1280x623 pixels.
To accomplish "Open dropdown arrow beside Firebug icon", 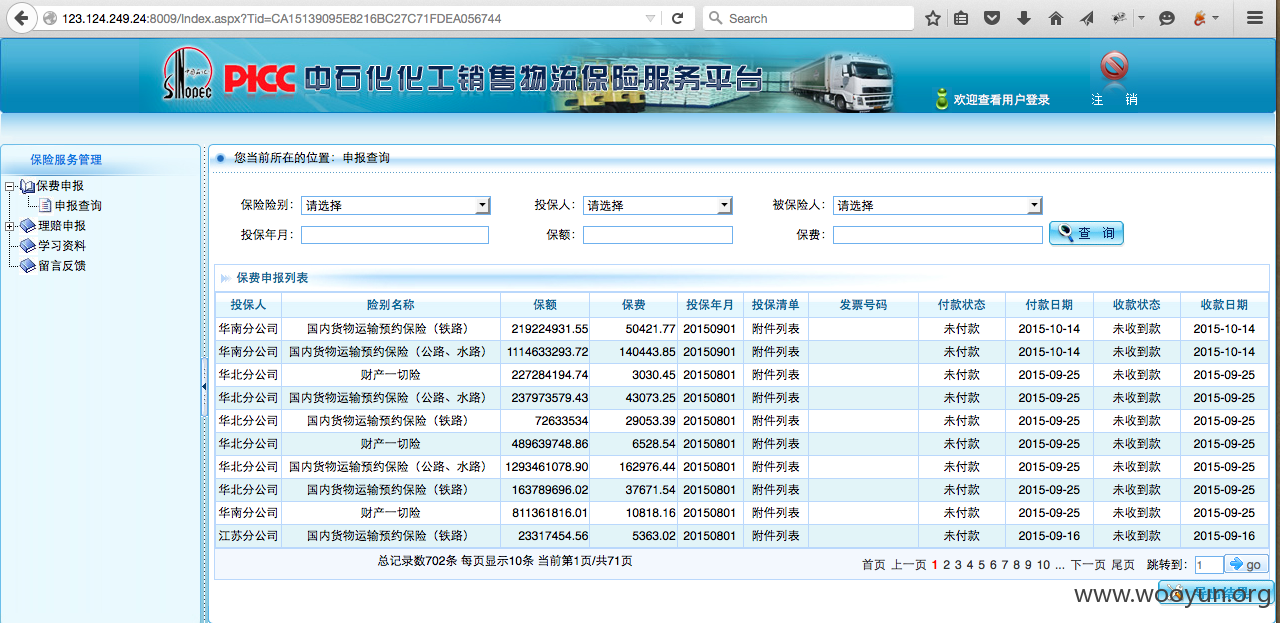I will coord(1216,18).
